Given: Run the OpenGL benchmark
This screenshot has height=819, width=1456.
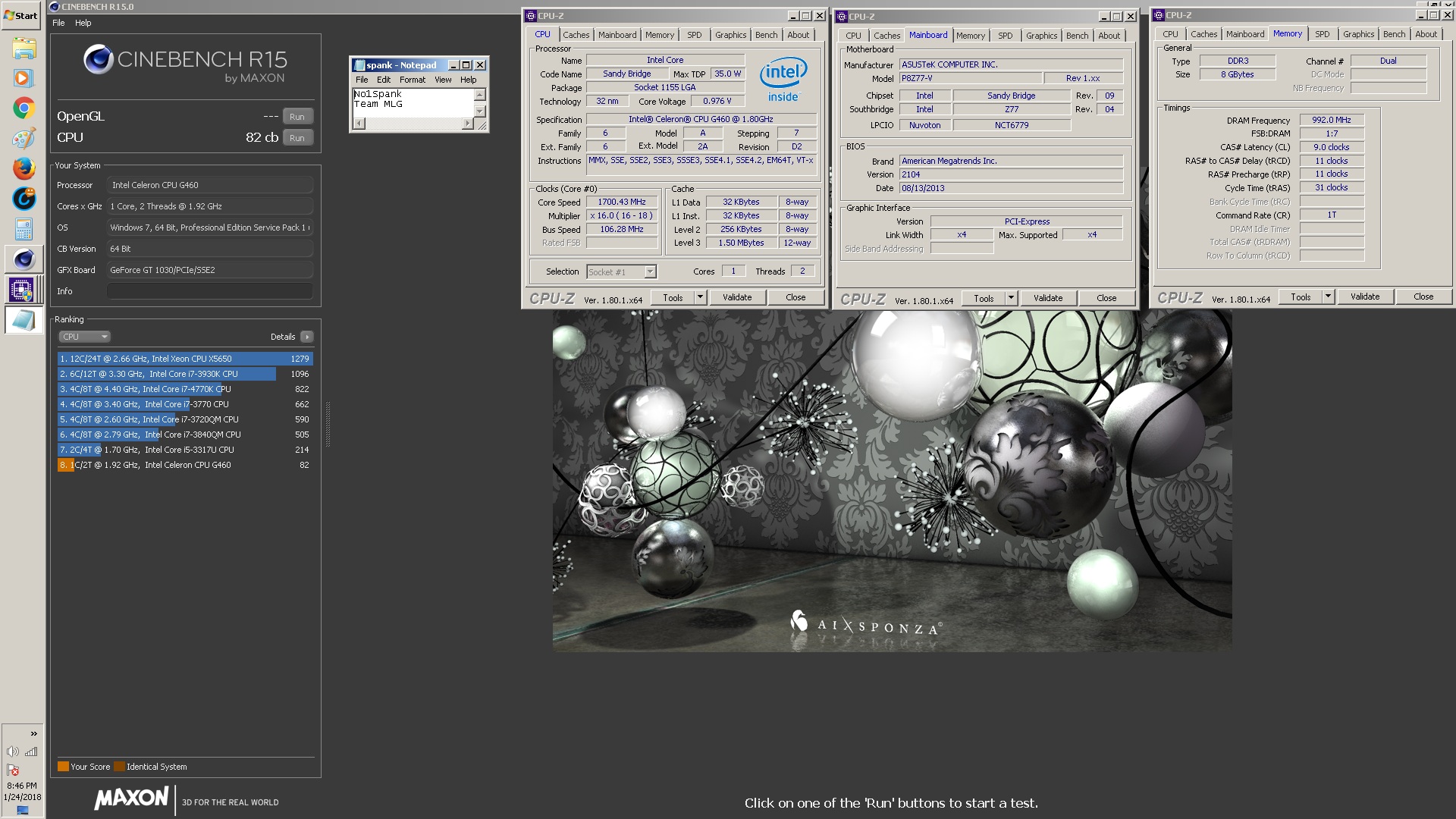Looking at the screenshot, I should click(x=297, y=117).
